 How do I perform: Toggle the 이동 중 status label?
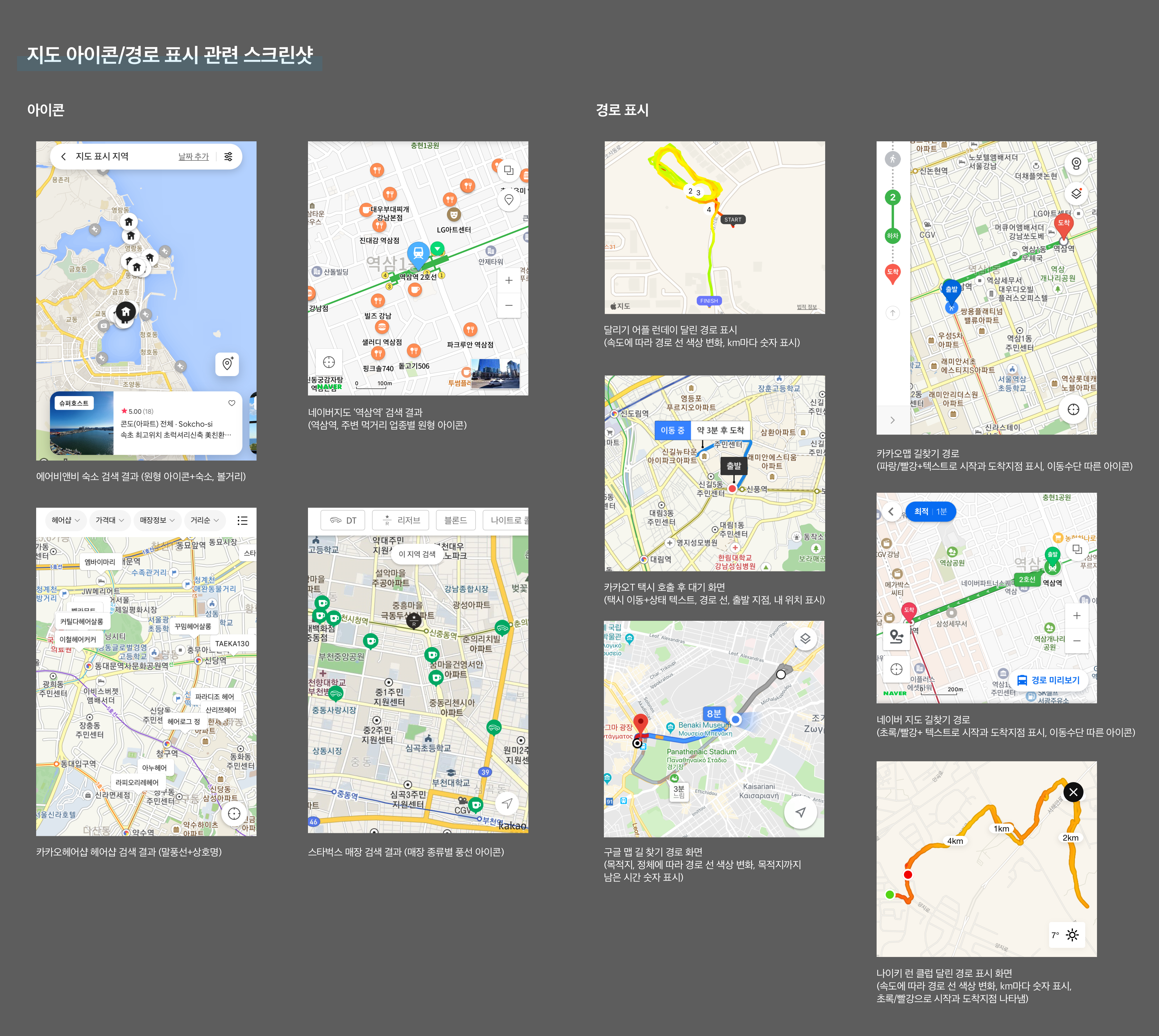[x=672, y=430]
